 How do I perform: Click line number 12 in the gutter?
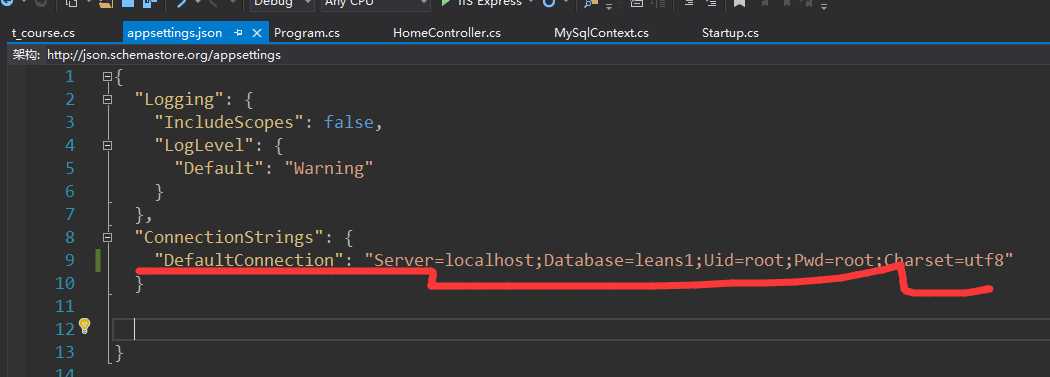click(x=65, y=329)
